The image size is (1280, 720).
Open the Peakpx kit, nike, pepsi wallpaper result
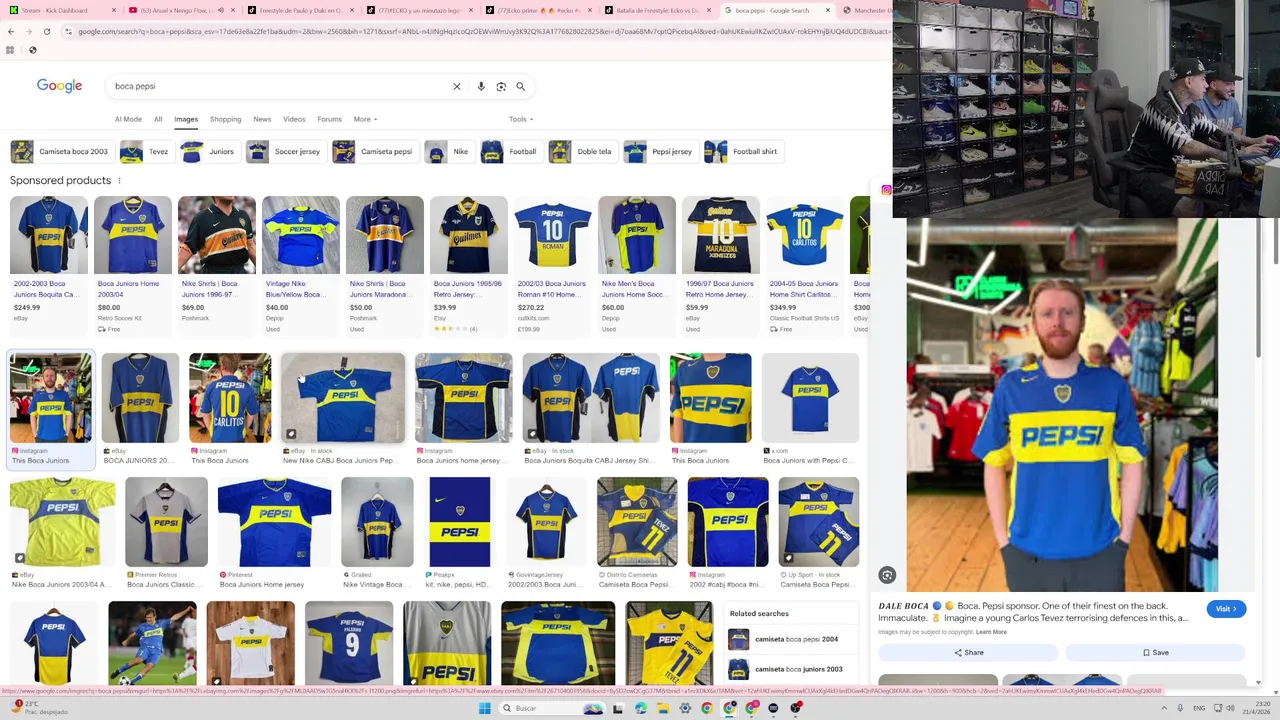tap(460, 533)
